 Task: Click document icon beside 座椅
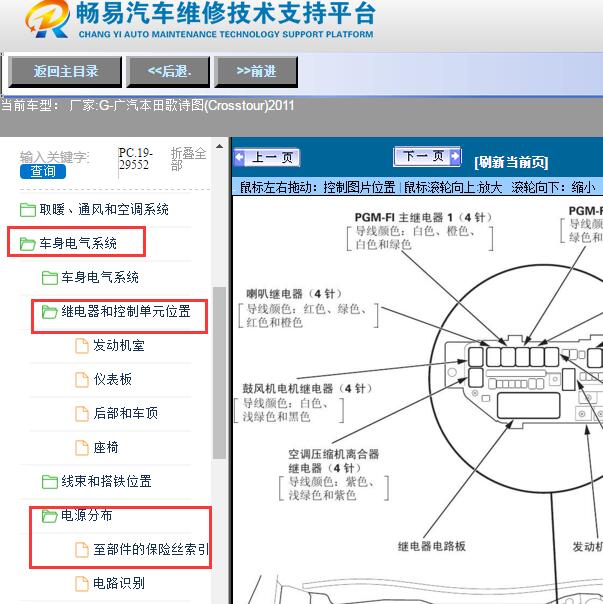coord(82,447)
